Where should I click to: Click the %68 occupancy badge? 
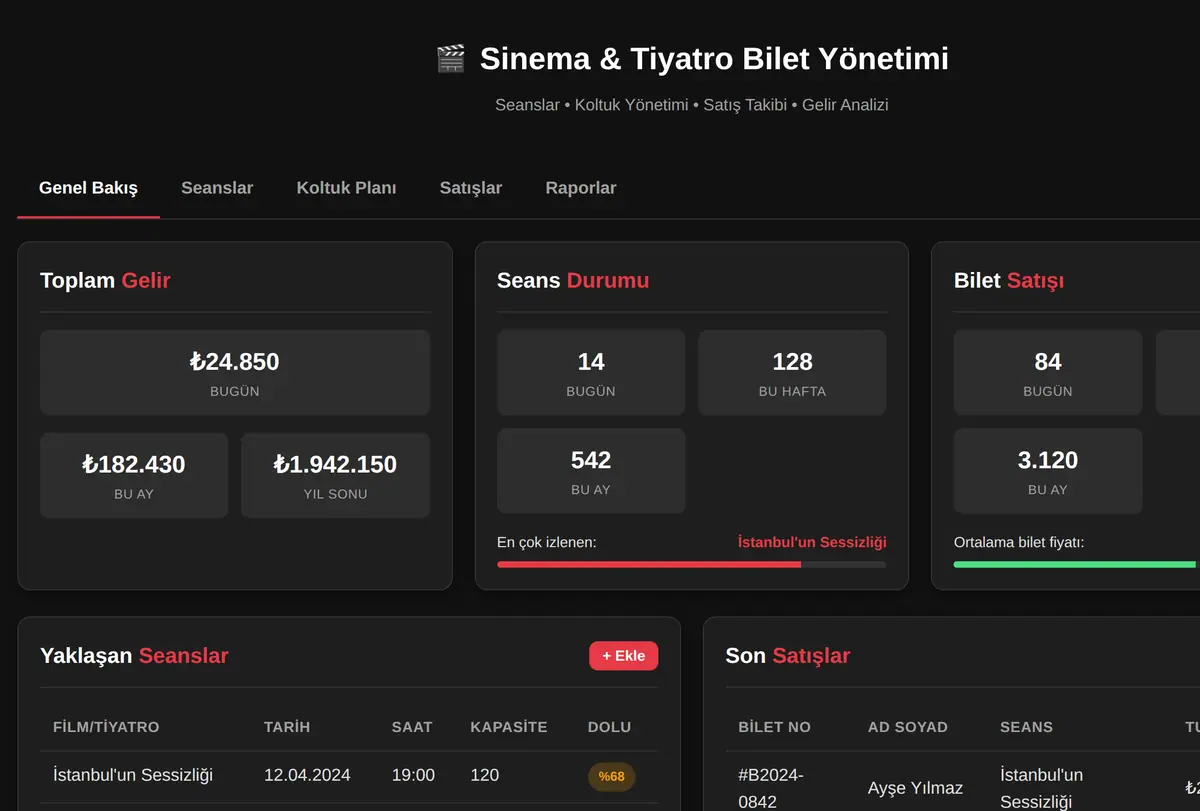point(611,777)
